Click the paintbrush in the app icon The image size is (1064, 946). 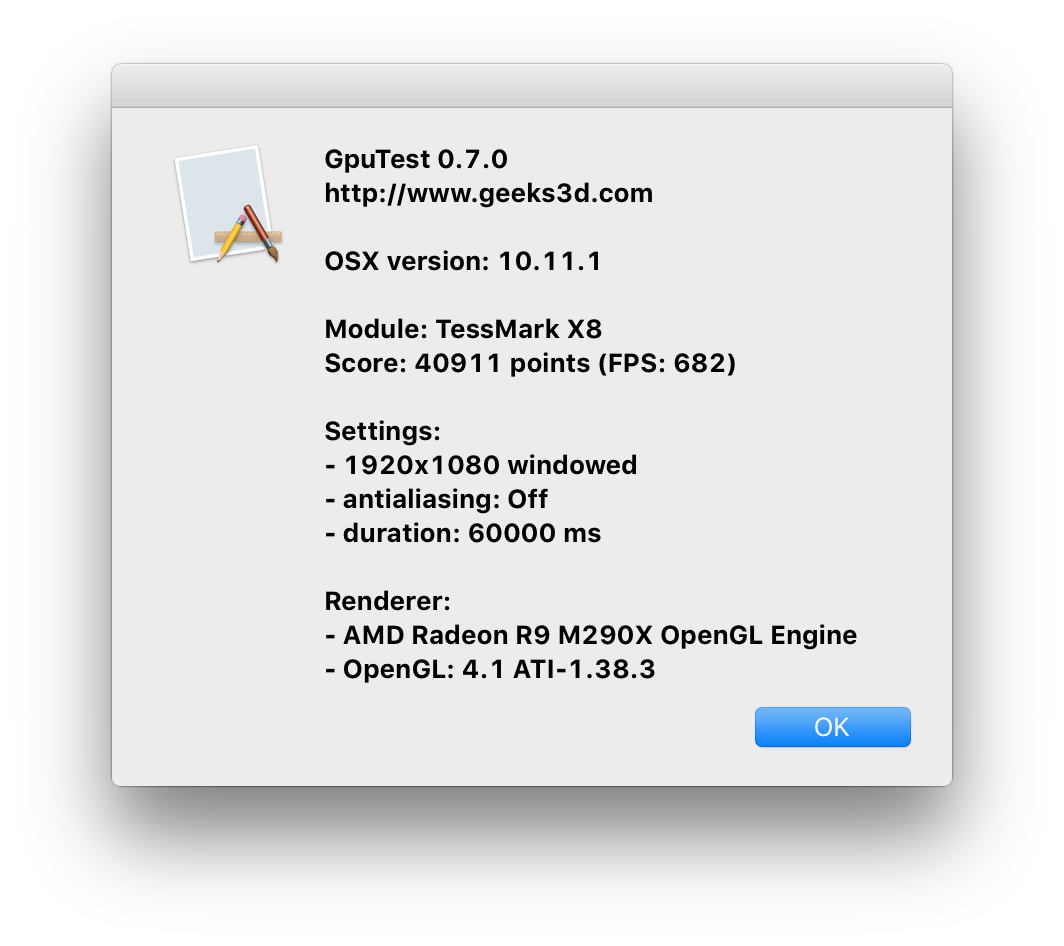point(261,233)
